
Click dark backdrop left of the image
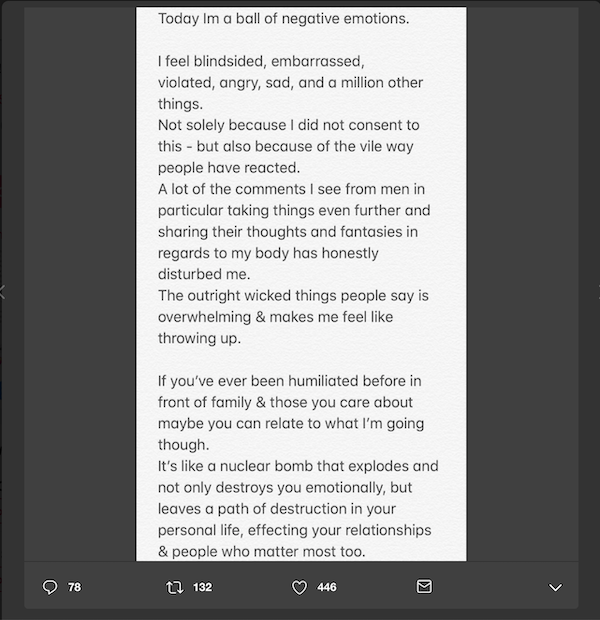[80, 284]
